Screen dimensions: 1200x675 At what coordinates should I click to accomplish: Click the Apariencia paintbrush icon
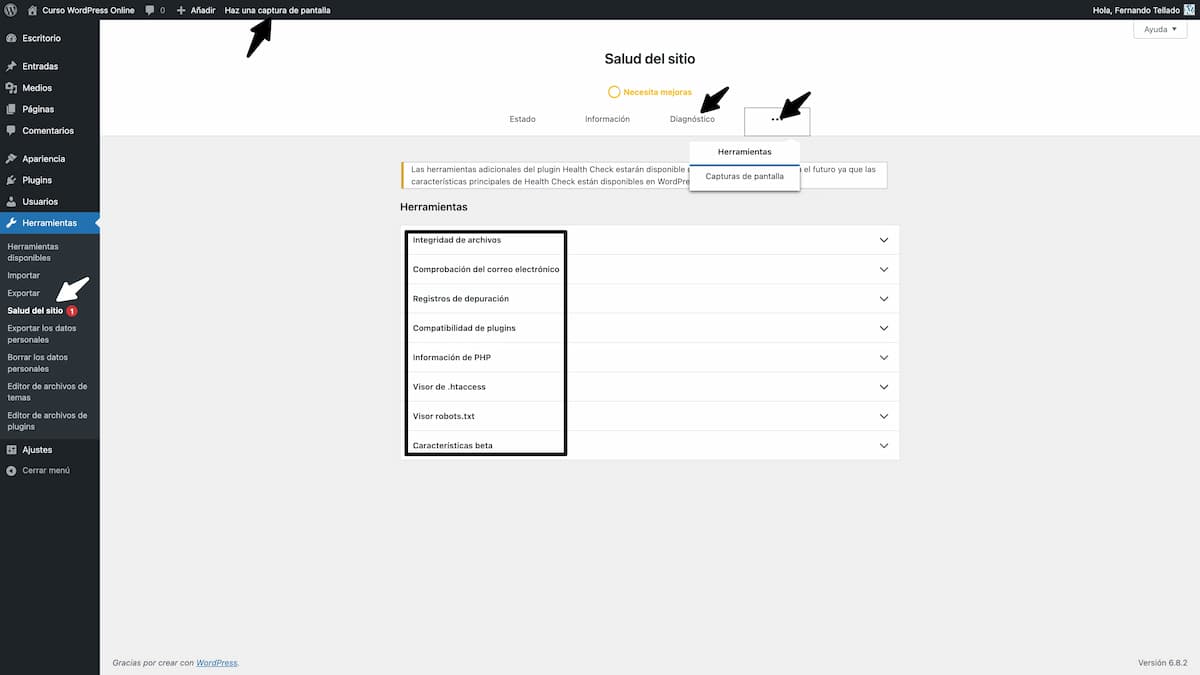(11, 158)
